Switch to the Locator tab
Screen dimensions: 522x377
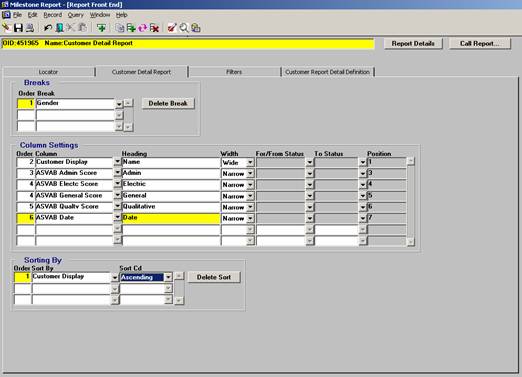[48, 72]
